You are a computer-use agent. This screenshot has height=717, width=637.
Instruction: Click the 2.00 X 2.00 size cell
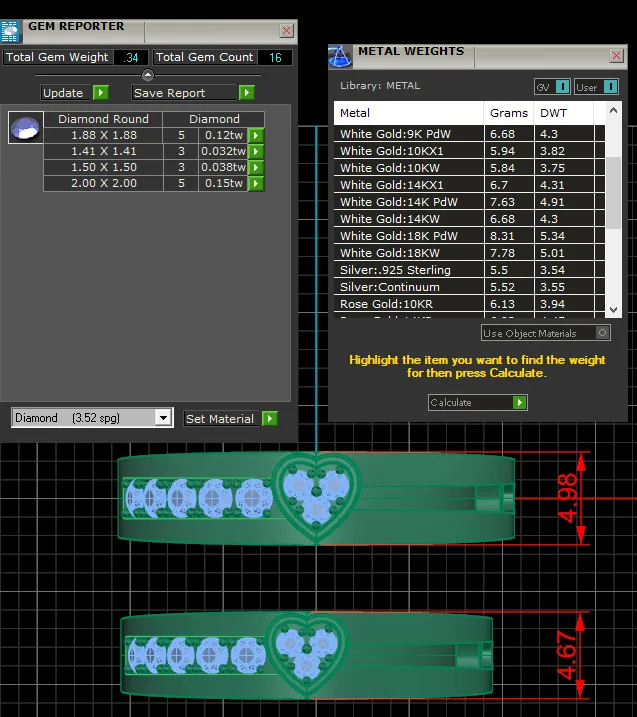point(103,183)
